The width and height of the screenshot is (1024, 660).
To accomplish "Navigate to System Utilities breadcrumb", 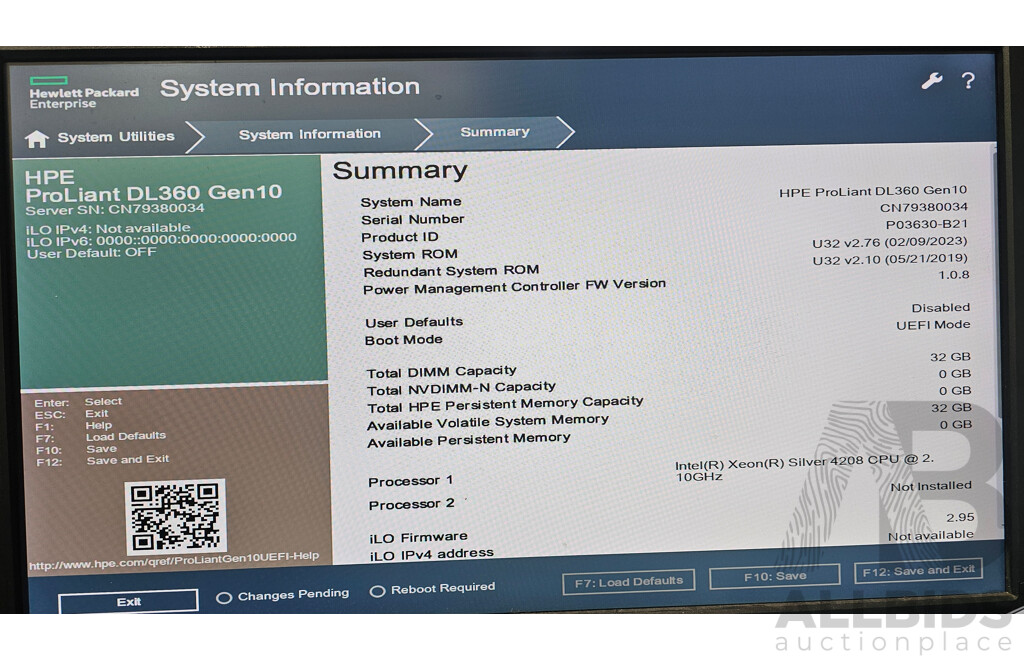I will pyautogui.click(x=116, y=136).
